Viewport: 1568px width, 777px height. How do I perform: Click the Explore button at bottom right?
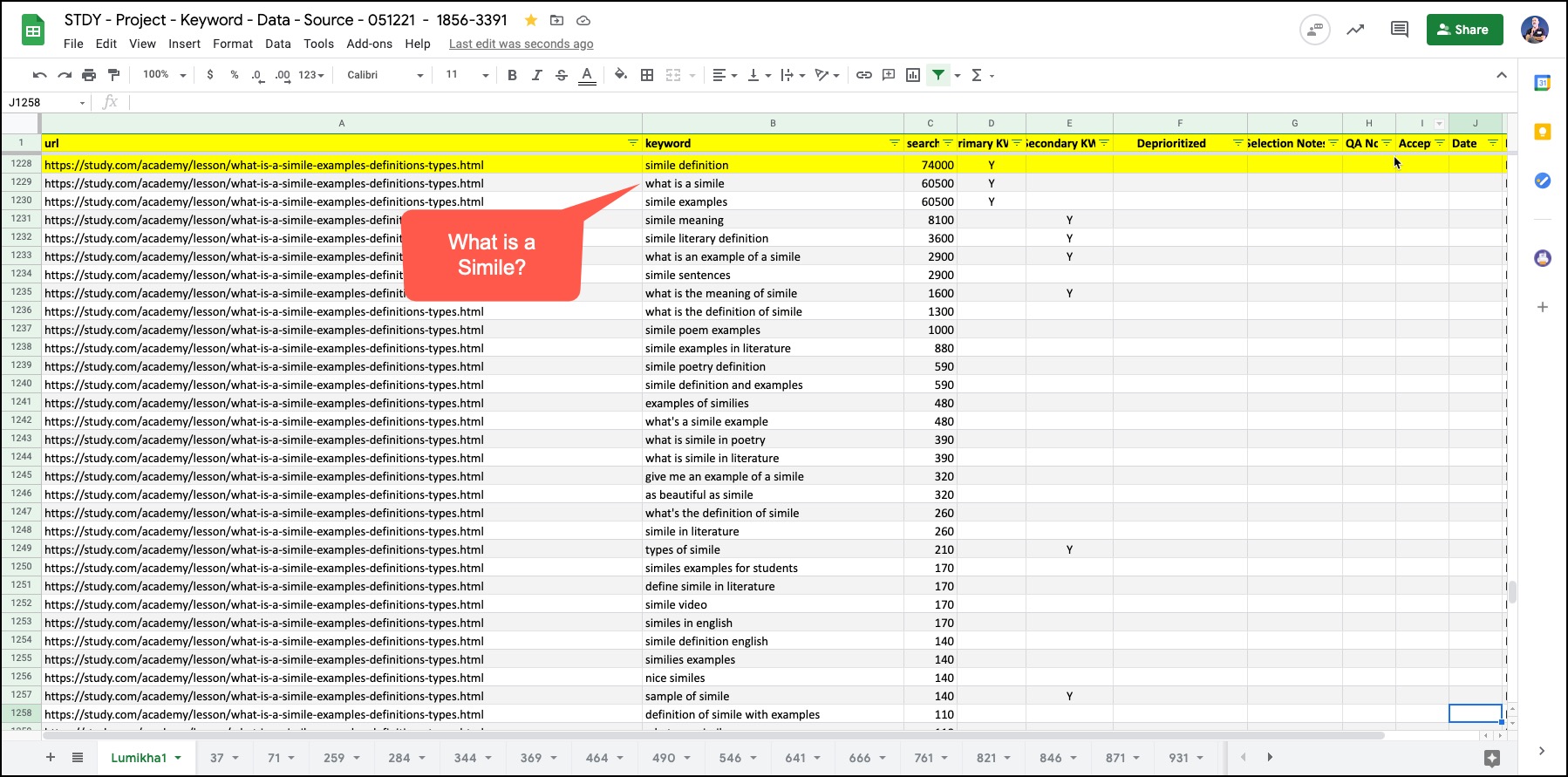(x=1491, y=758)
